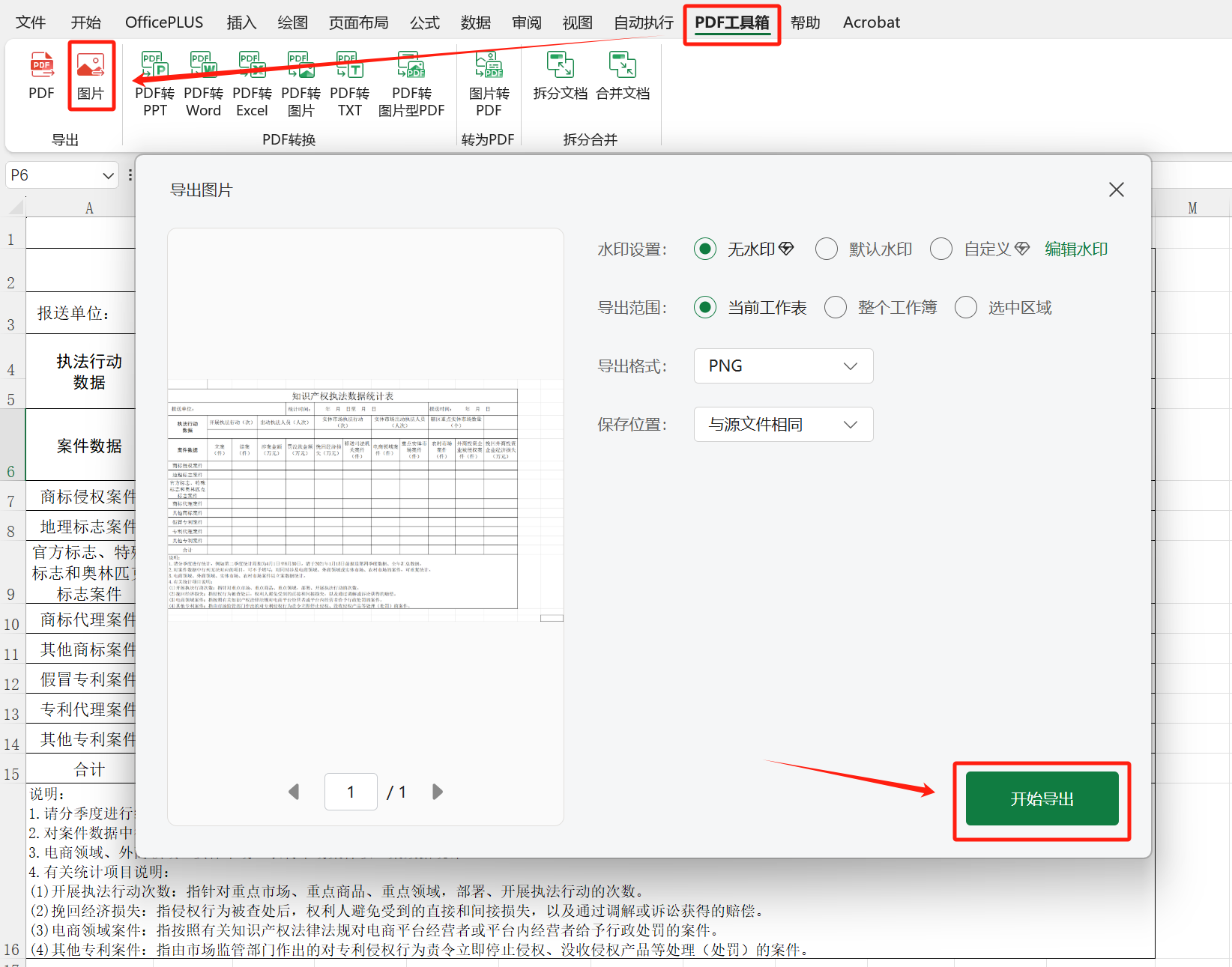Screen dimensions: 1232x967
Task: Expand the cell name box dropdown
Action: pyautogui.click(x=107, y=175)
